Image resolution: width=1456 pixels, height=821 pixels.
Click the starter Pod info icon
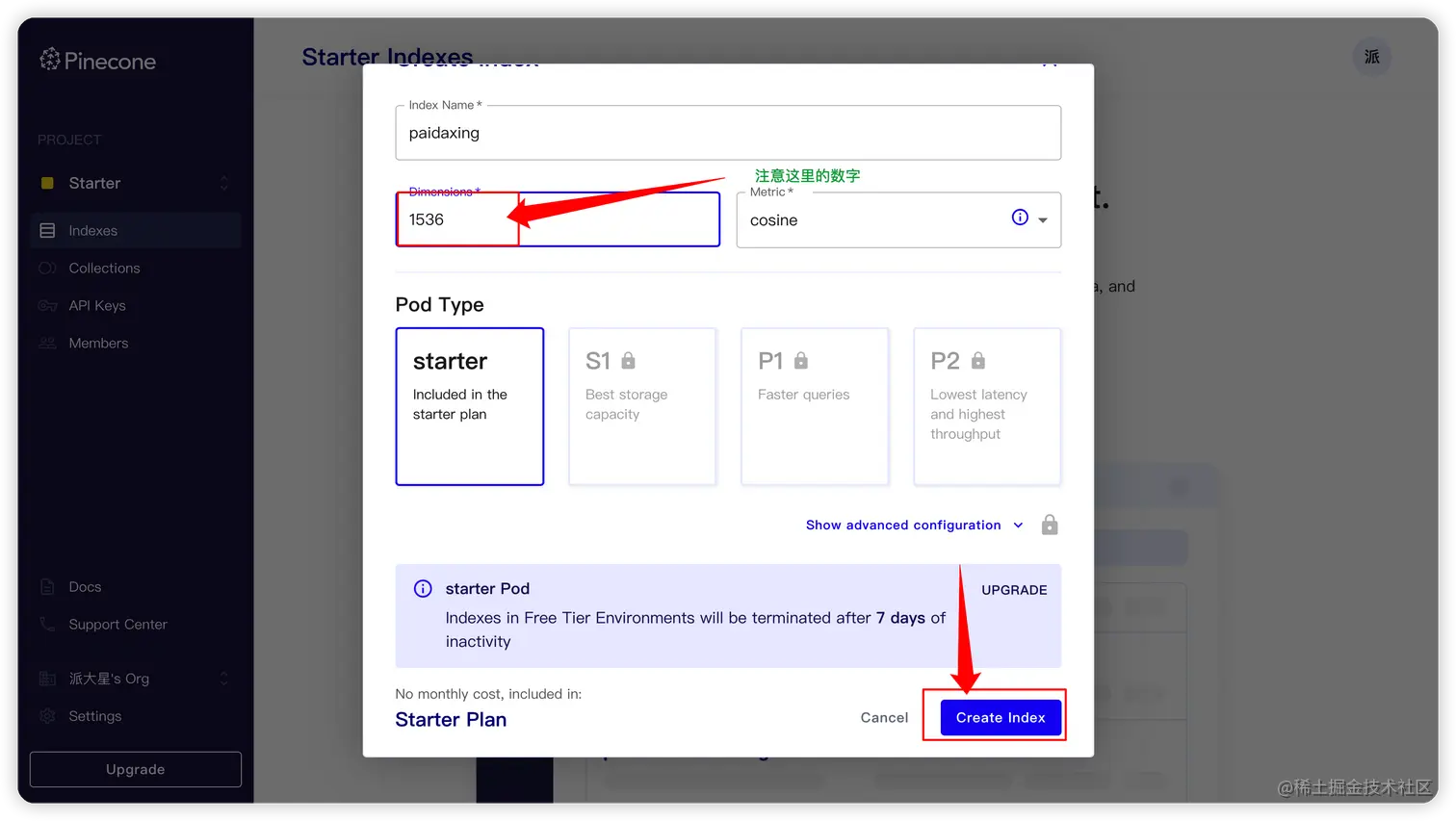tap(423, 589)
